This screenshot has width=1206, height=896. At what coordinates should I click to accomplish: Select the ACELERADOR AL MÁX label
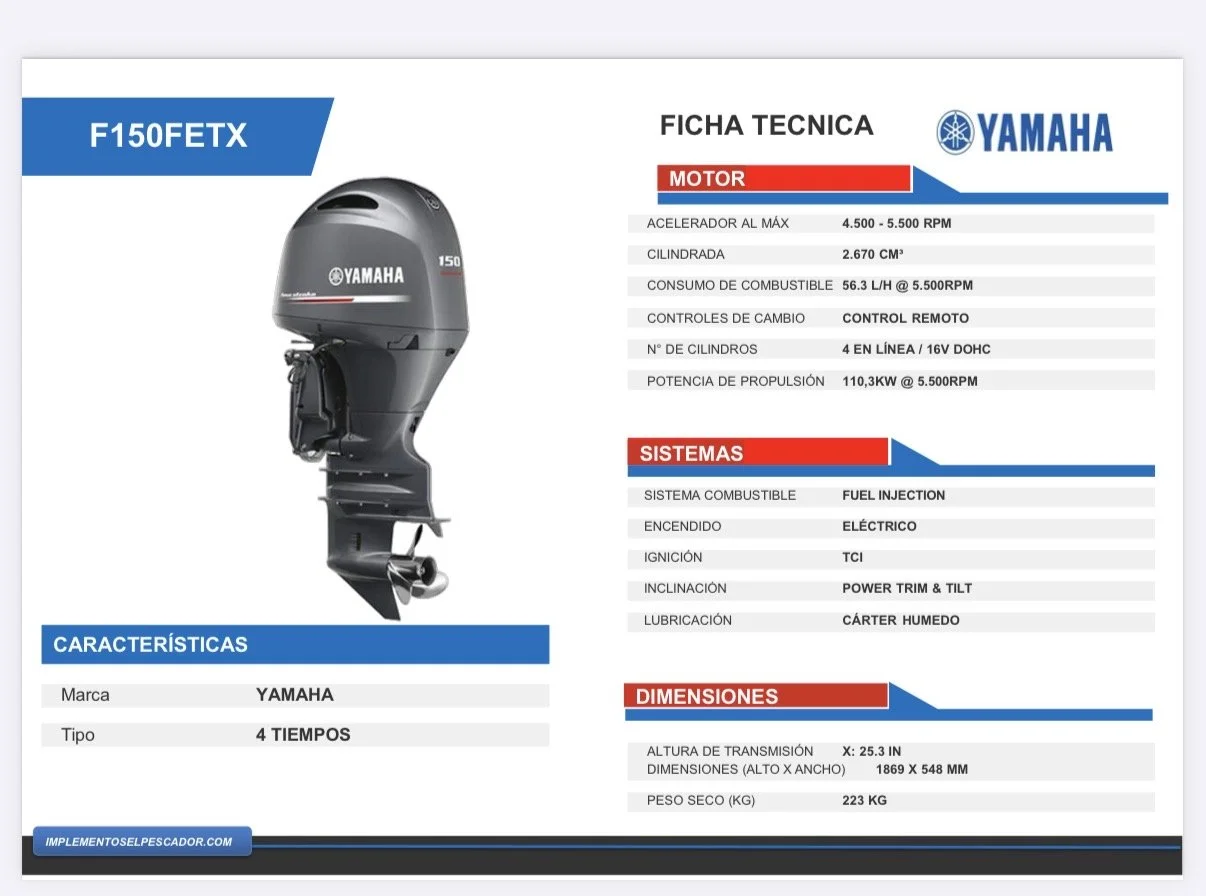point(718,223)
